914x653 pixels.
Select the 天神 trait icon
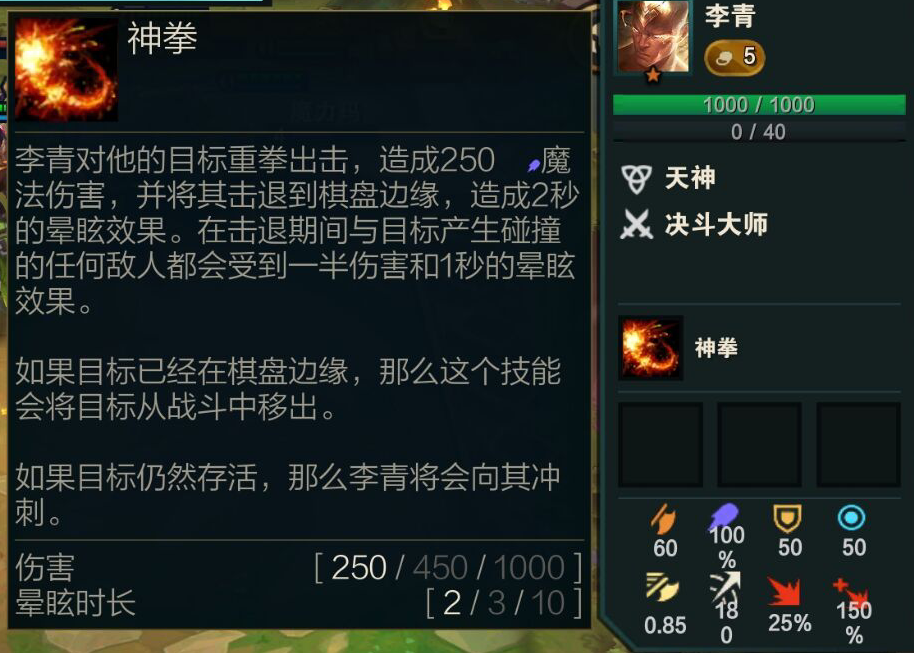[636, 178]
